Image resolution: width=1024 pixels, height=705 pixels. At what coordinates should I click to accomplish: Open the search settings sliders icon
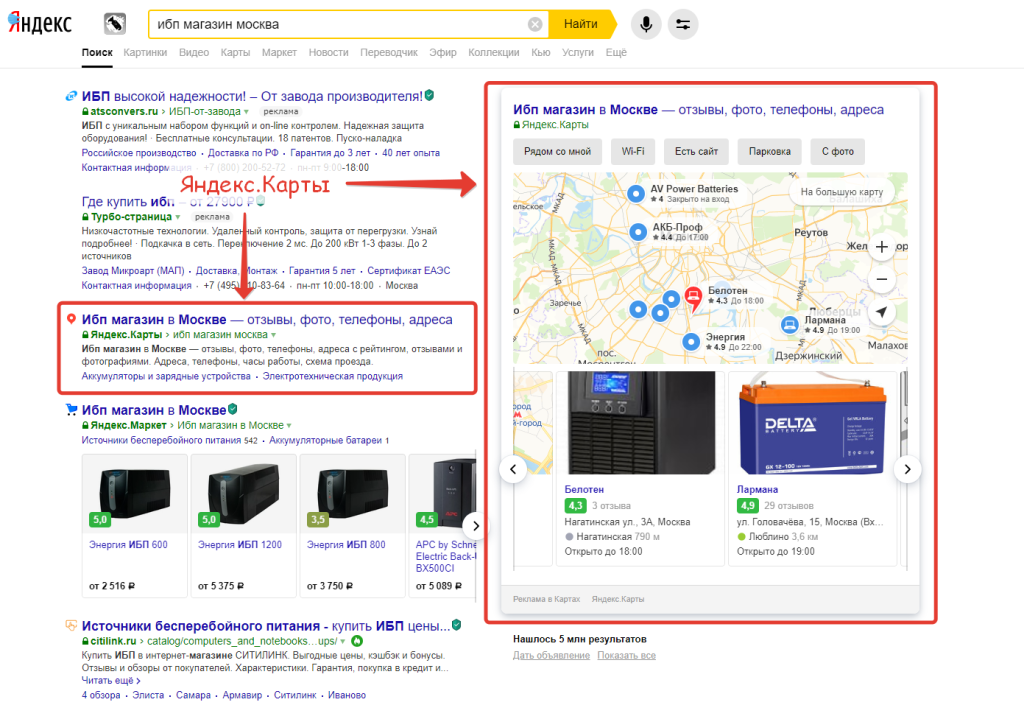pos(682,24)
